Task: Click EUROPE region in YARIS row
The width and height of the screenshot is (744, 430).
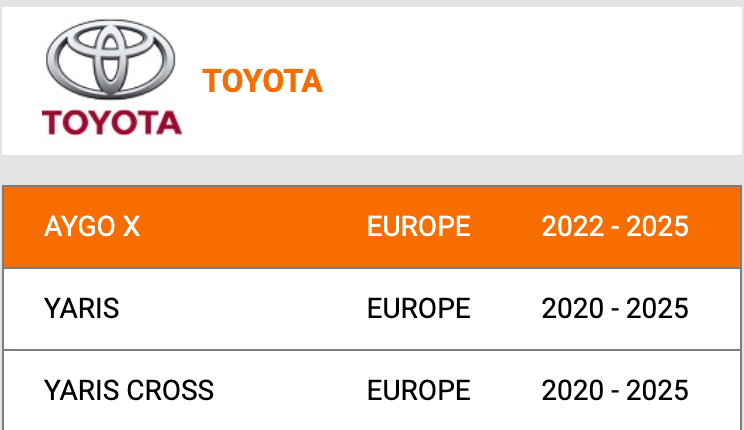Action: click(x=418, y=308)
